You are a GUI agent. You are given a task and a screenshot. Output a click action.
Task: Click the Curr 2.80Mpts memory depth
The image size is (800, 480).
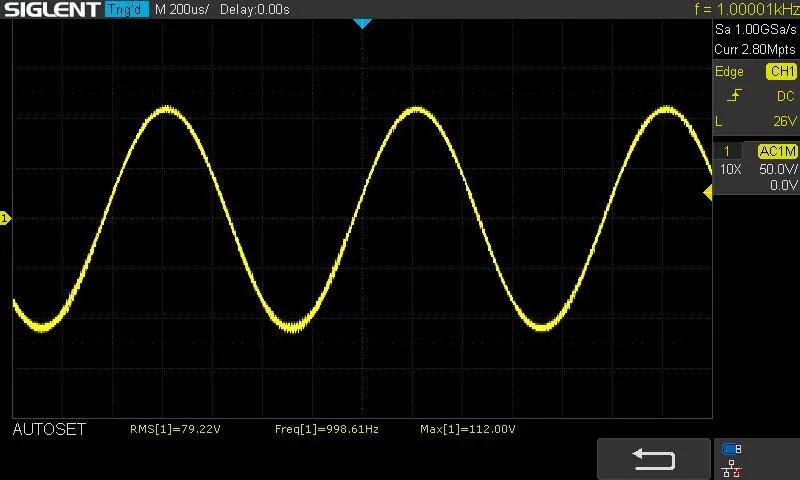tap(755, 49)
